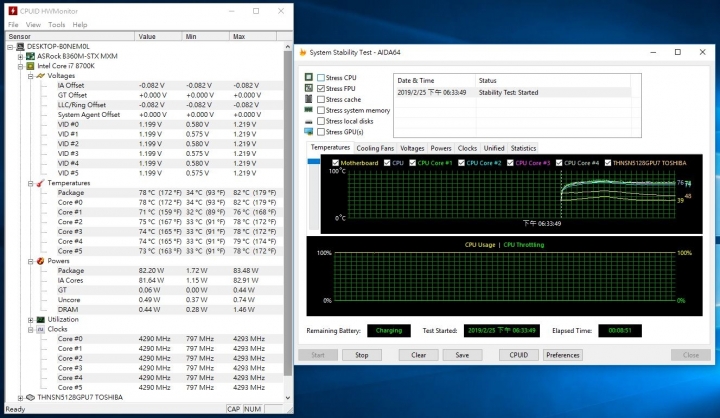The image size is (720, 418).
Task: Click the Temperatures thermometer icon
Action: pos(40,183)
